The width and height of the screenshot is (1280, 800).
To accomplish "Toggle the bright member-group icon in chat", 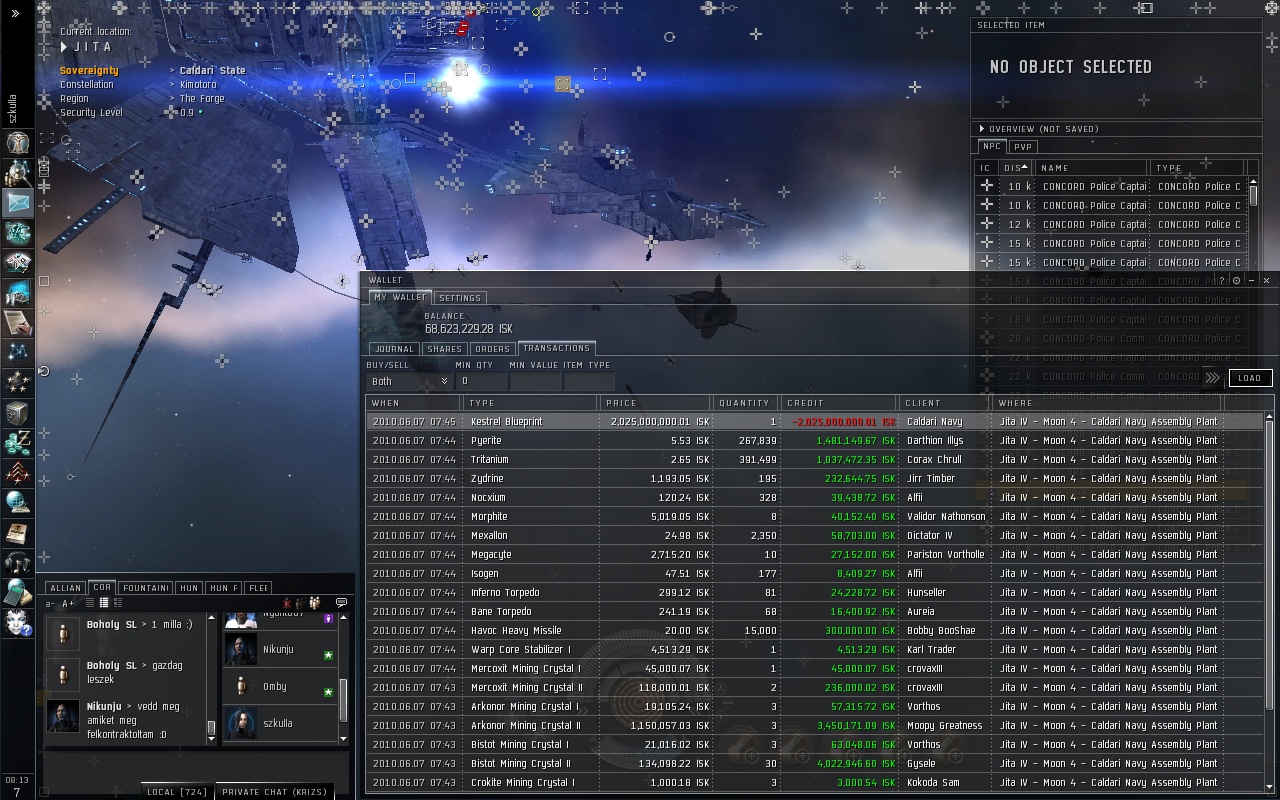I will 315,603.
